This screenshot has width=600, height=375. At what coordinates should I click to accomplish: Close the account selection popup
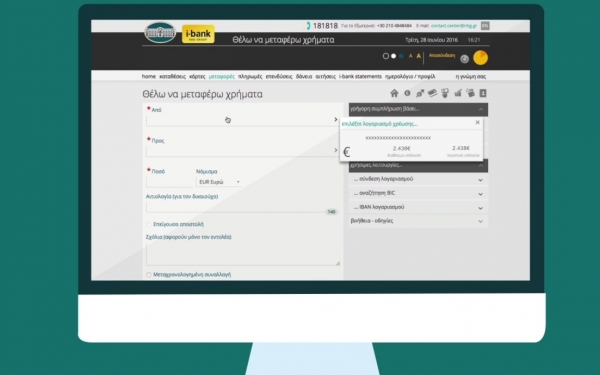click(478, 122)
